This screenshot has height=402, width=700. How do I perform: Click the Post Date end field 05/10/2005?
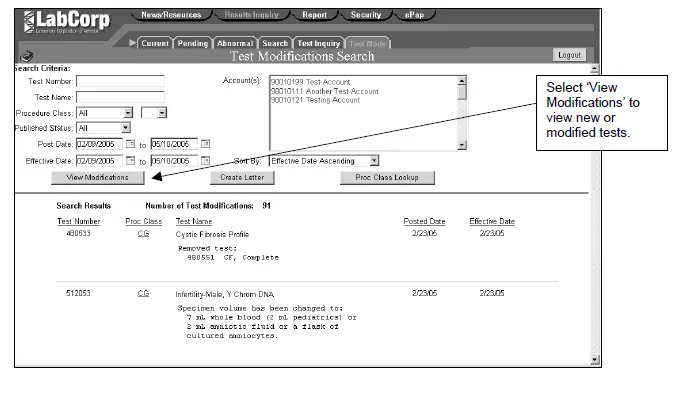click(x=174, y=144)
